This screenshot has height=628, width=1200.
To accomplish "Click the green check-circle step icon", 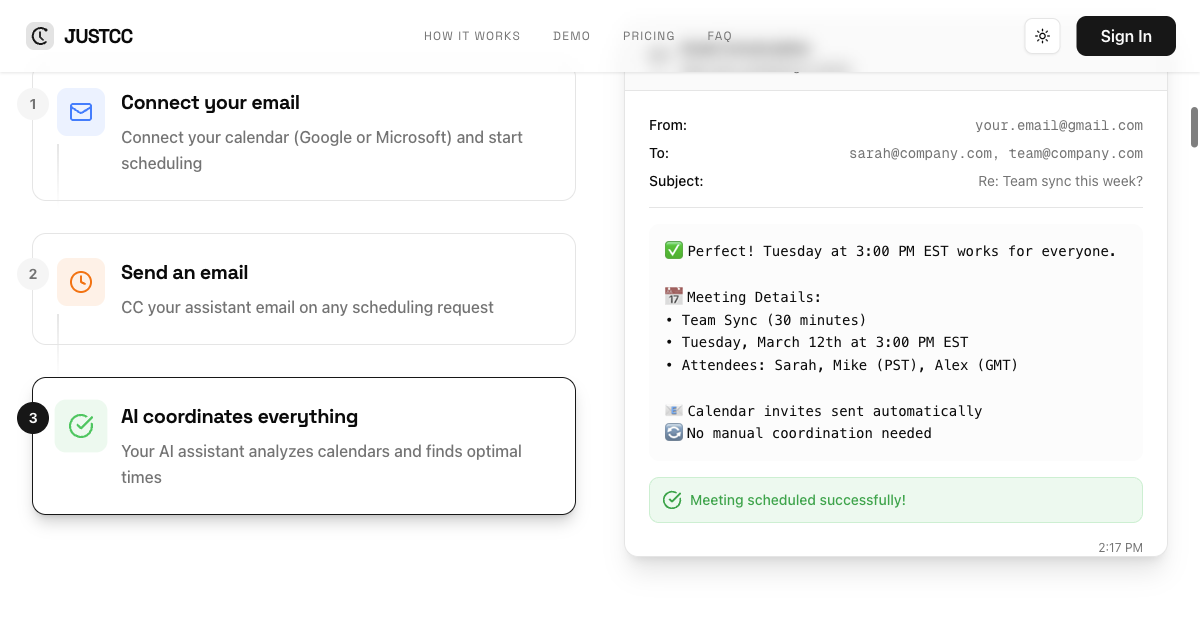I will pyautogui.click(x=81, y=426).
